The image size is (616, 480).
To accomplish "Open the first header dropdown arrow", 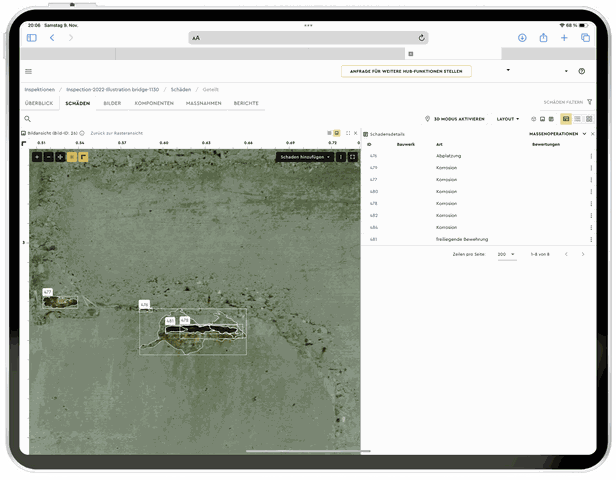I will (508, 70).
